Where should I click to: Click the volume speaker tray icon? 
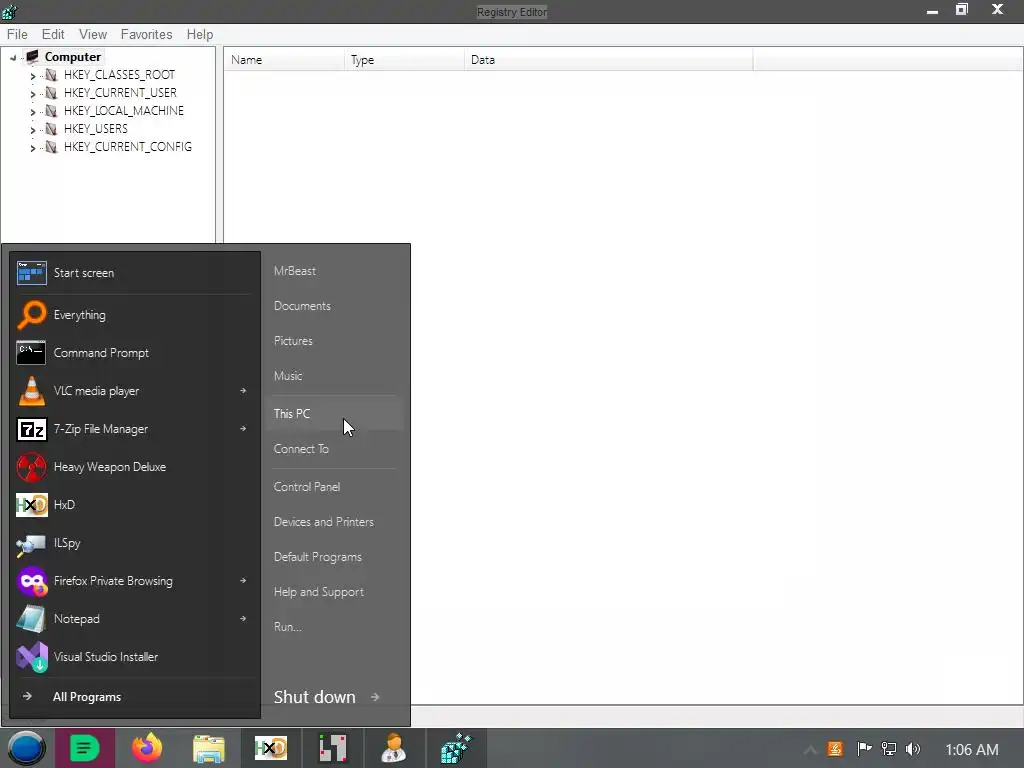pyautogui.click(x=913, y=749)
